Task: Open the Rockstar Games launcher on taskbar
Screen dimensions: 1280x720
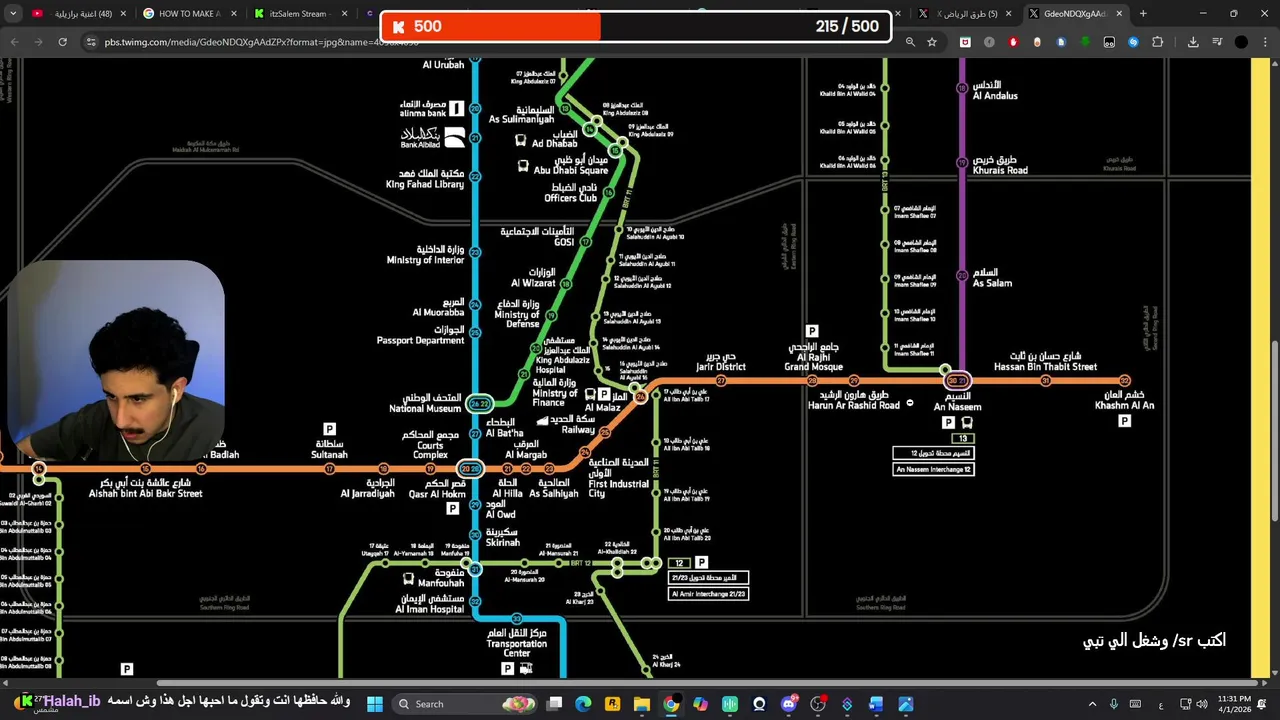Action: pyautogui.click(x=613, y=704)
